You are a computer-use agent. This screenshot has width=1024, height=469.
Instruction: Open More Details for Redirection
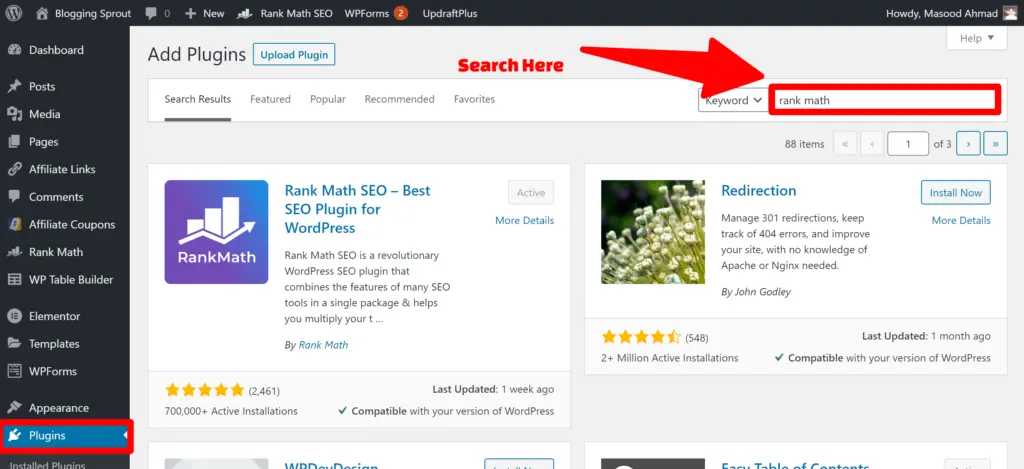coord(961,221)
